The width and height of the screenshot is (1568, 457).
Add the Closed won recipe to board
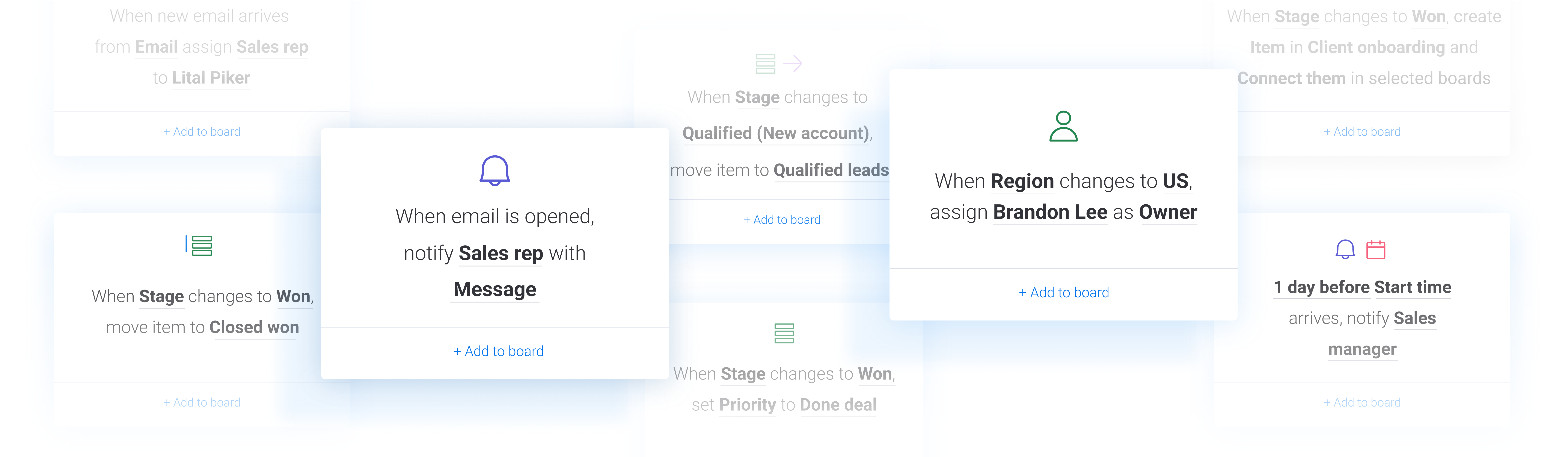tap(202, 402)
